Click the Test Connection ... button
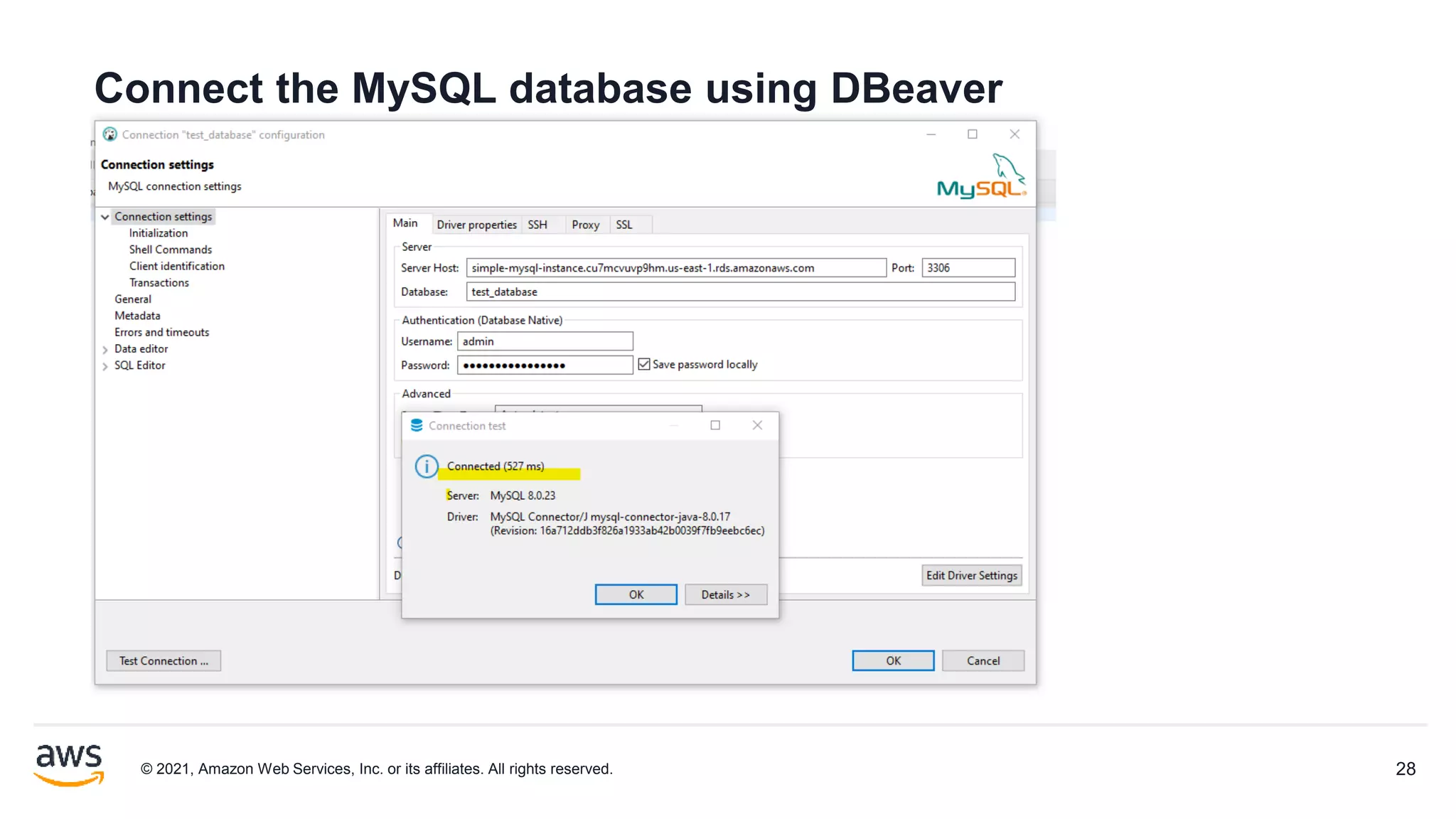Image resolution: width=1456 pixels, height=819 pixels. (x=164, y=660)
